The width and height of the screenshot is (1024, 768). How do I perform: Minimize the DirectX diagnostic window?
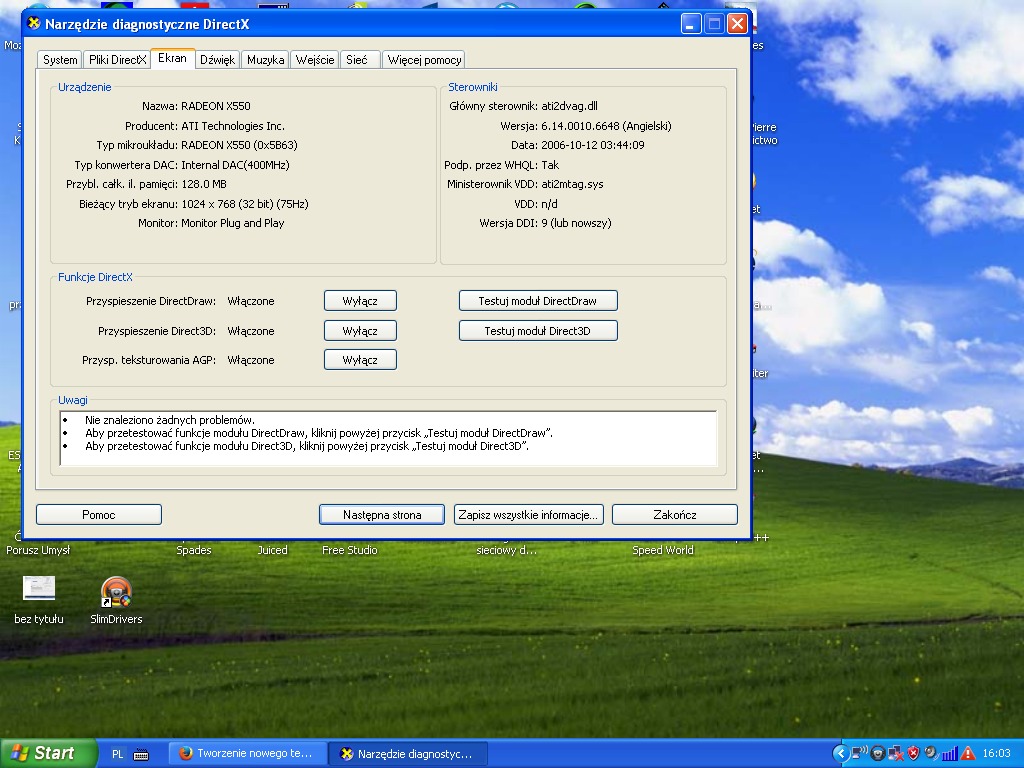(x=691, y=24)
